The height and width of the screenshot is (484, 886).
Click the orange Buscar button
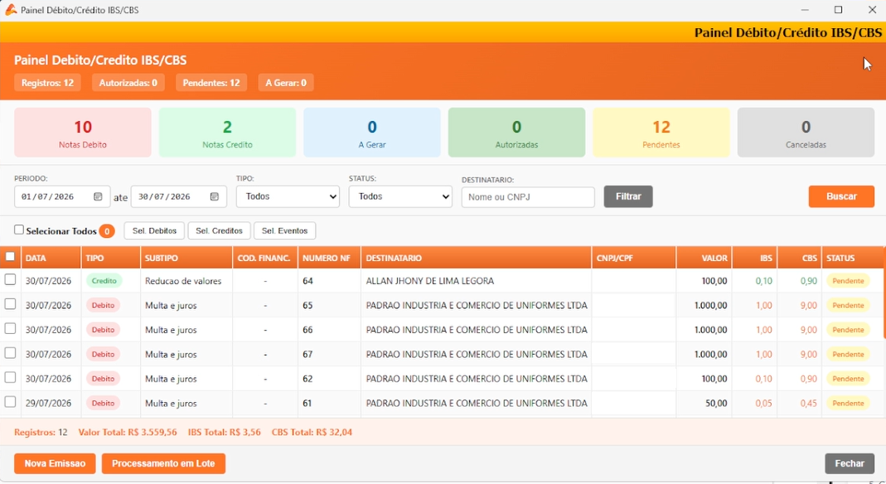[841, 197]
